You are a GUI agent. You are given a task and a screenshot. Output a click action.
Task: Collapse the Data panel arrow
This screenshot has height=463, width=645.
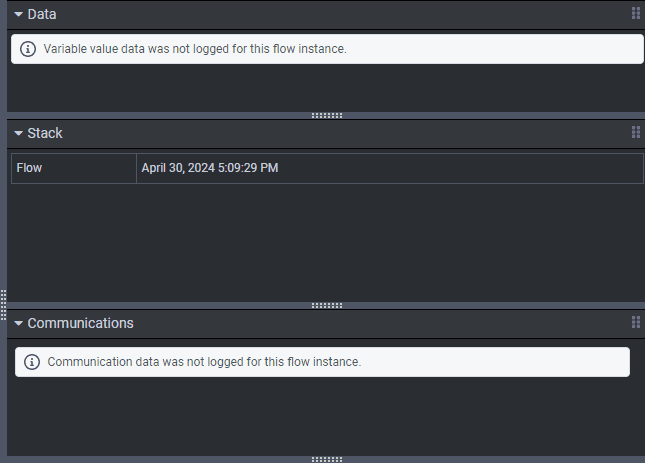(18, 14)
